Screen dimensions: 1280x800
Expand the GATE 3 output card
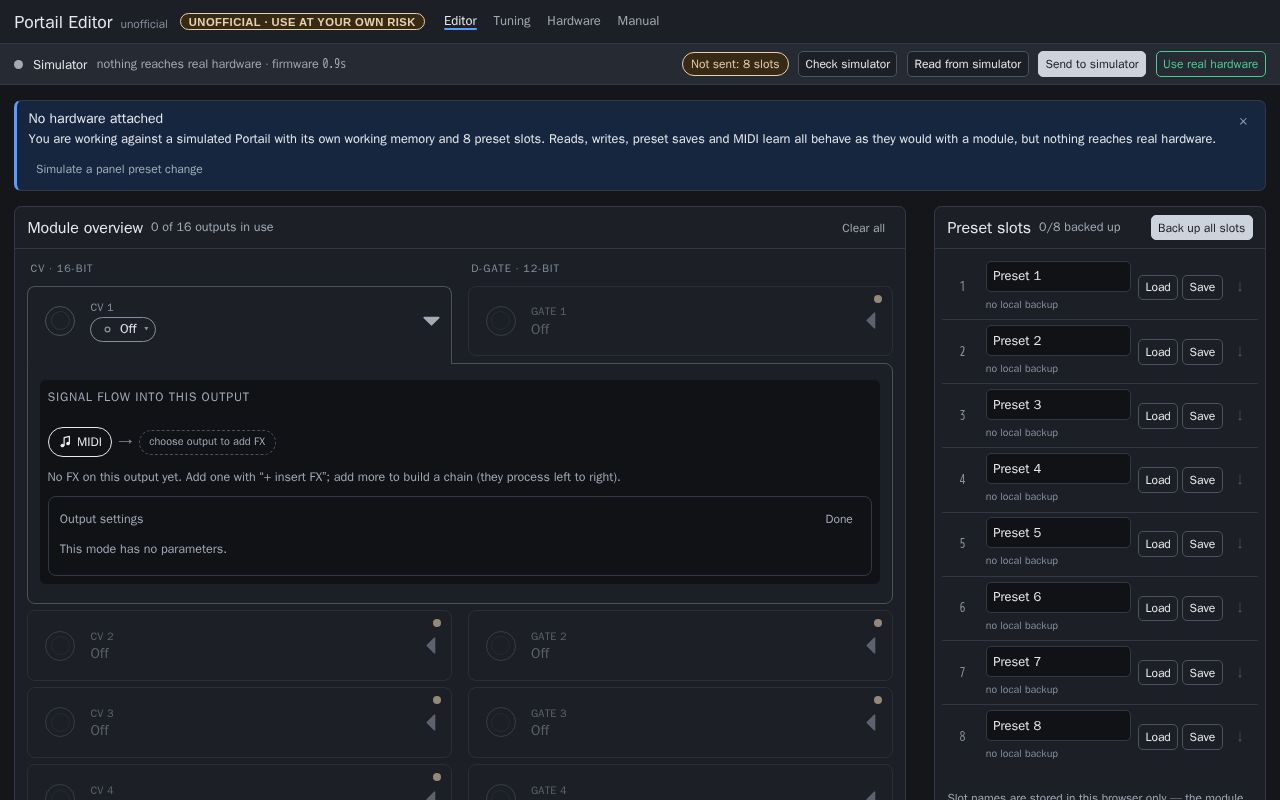click(x=871, y=722)
